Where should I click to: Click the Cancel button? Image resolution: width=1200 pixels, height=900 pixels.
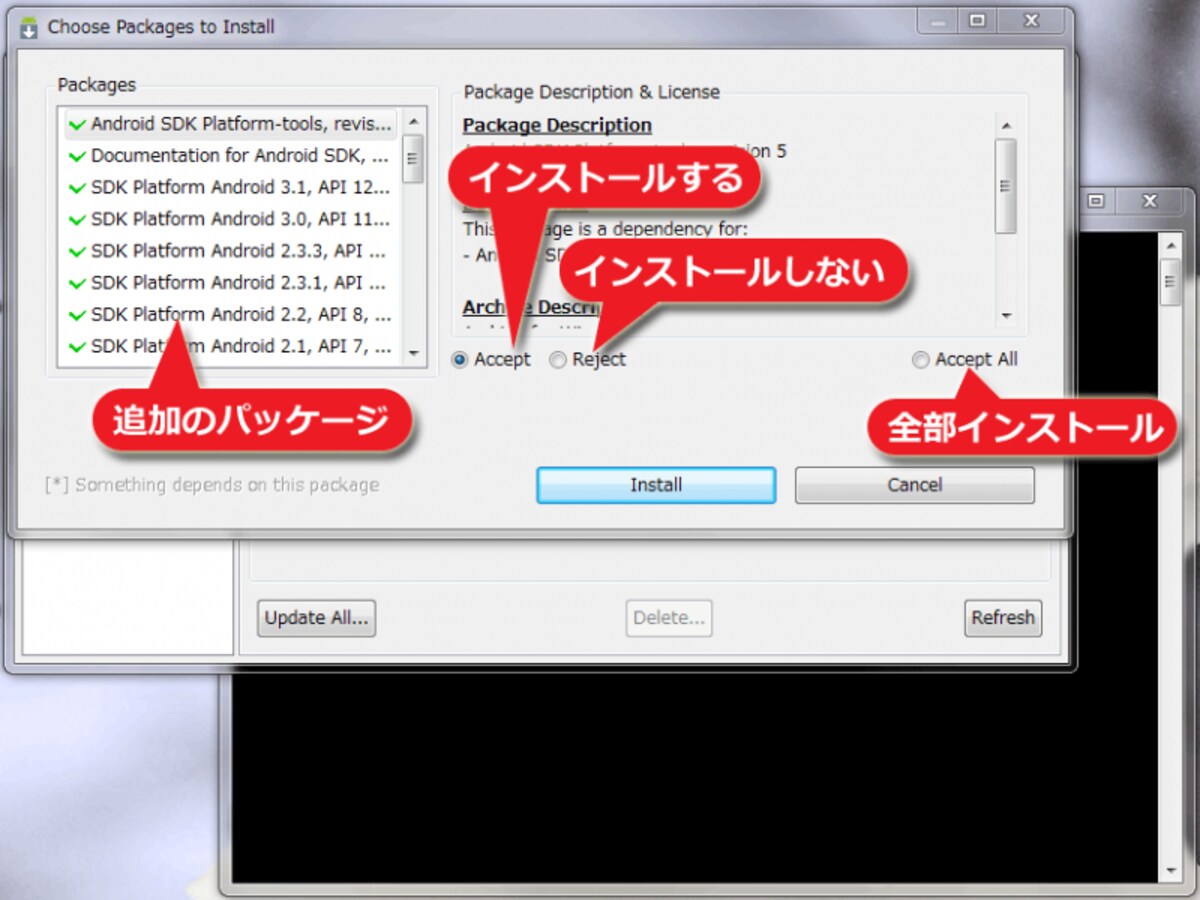914,485
